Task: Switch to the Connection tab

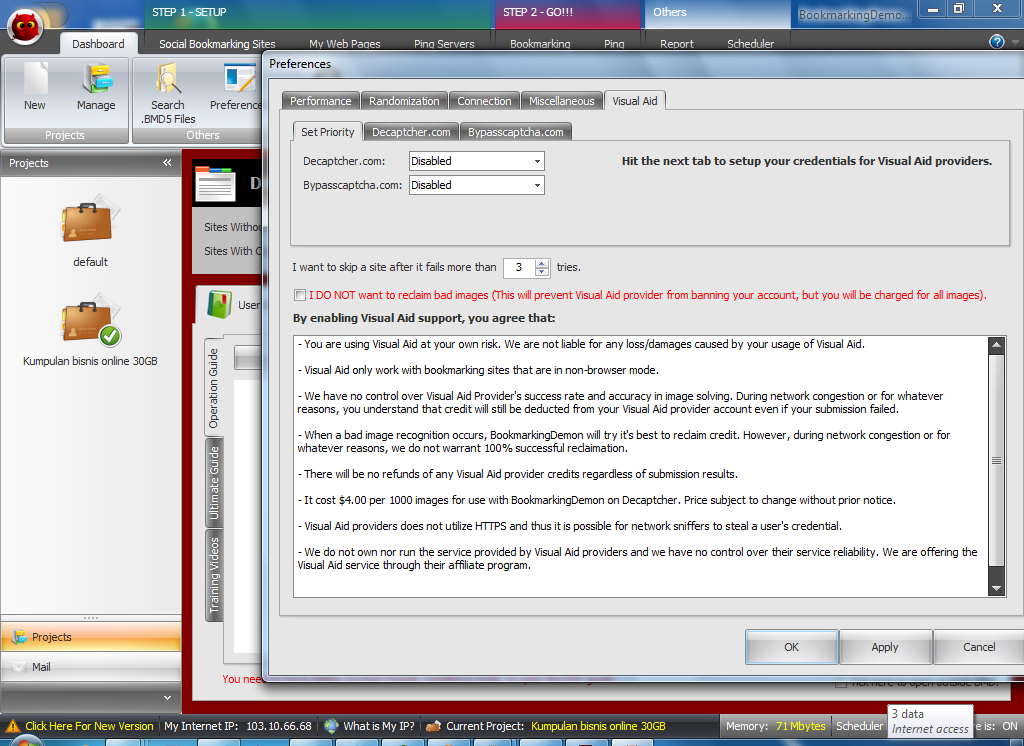Action: [484, 101]
